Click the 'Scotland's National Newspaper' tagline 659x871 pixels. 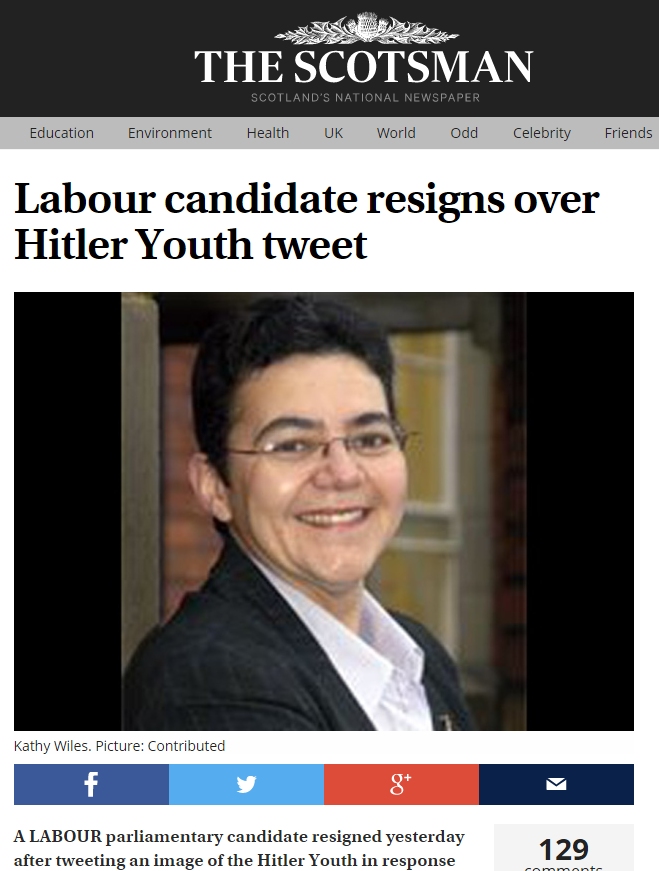pyautogui.click(x=365, y=98)
